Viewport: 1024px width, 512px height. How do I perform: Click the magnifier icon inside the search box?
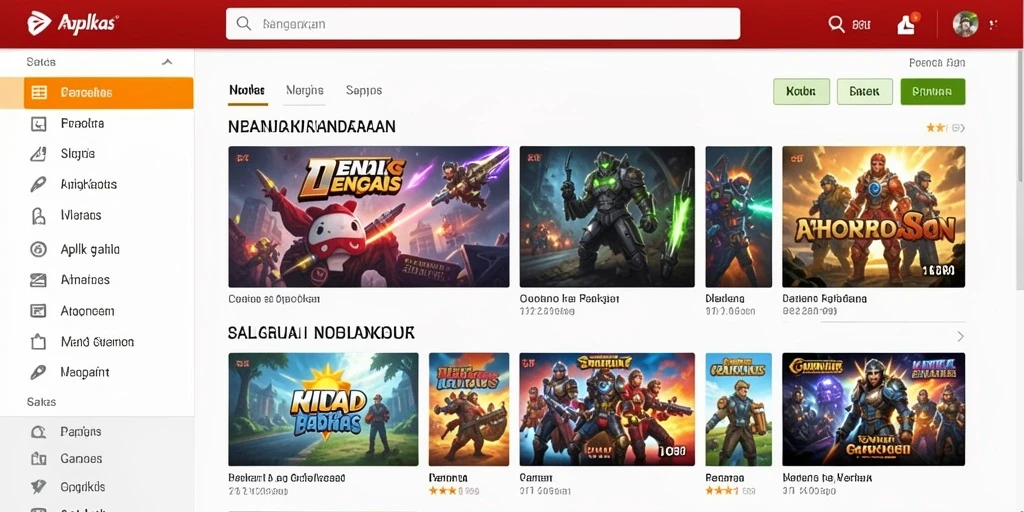244,24
